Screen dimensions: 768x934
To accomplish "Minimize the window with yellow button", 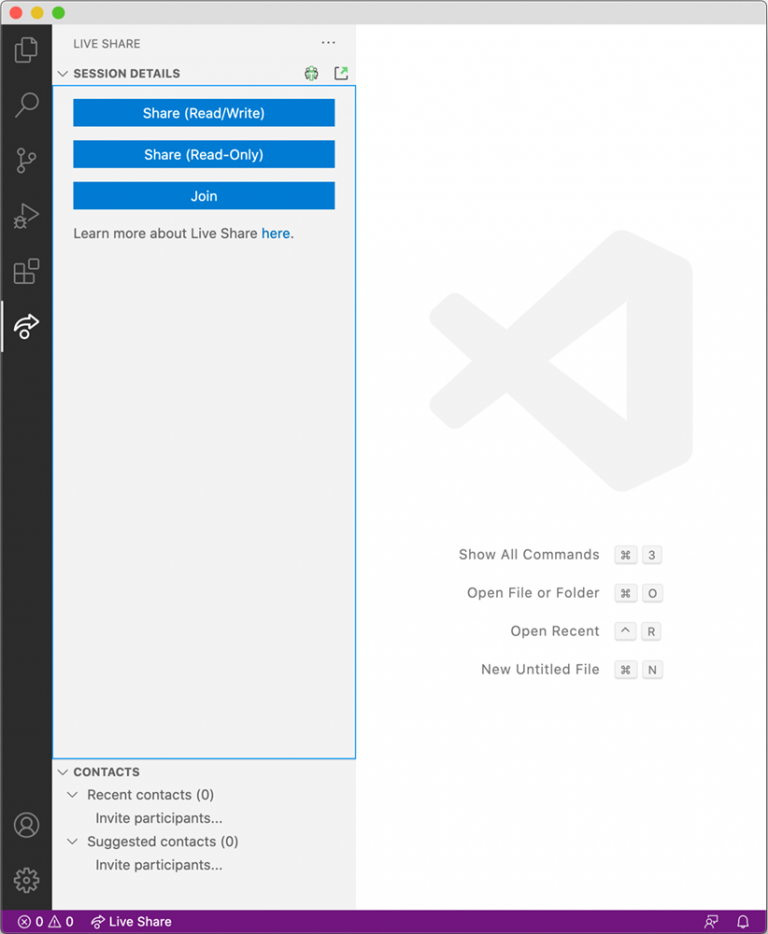I will tap(37, 13).
